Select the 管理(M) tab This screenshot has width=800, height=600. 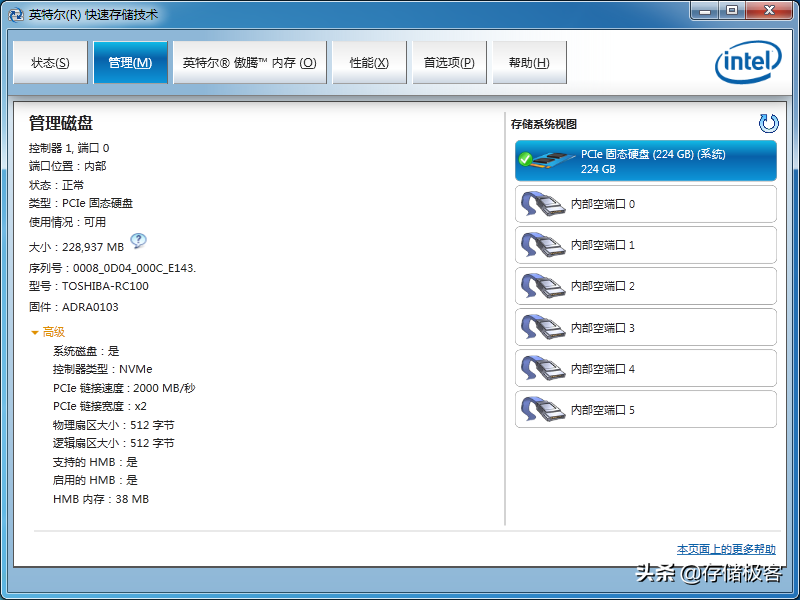[130, 63]
